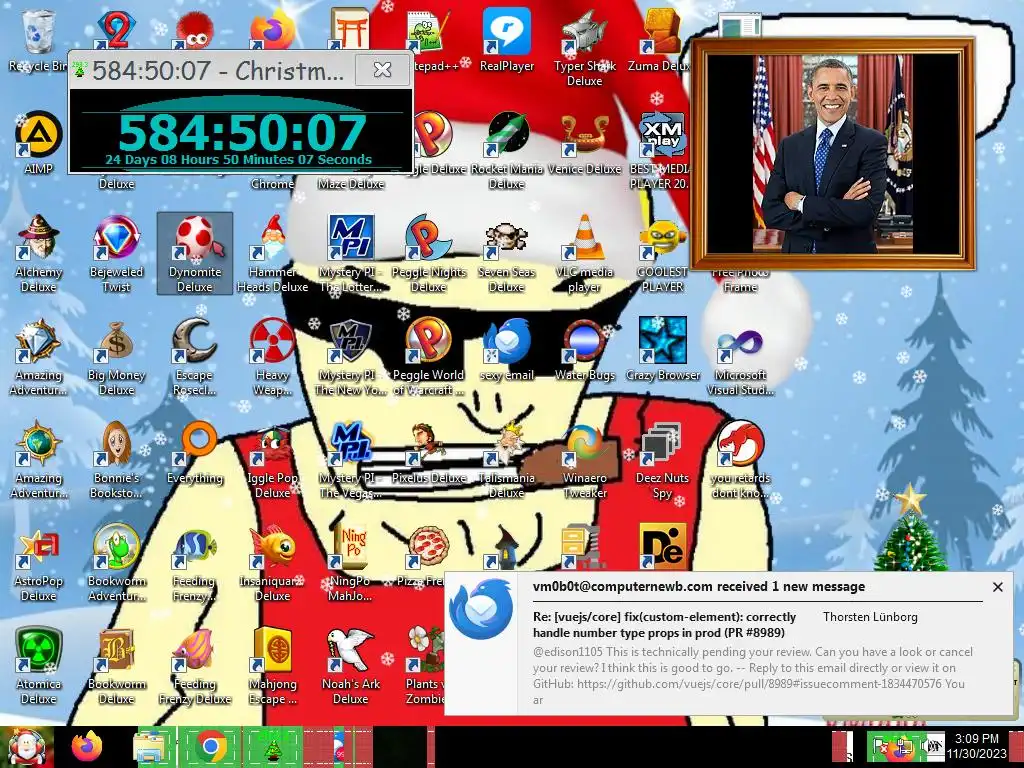Launch Winaero Tweaker shortcut
This screenshot has height=768, width=1024.
pyautogui.click(x=584, y=461)
